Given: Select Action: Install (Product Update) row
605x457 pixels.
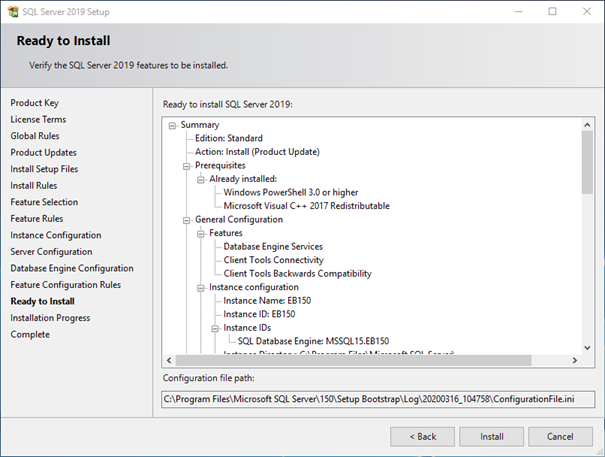Looking at the screenshot, I should click(x=257, y=152).
